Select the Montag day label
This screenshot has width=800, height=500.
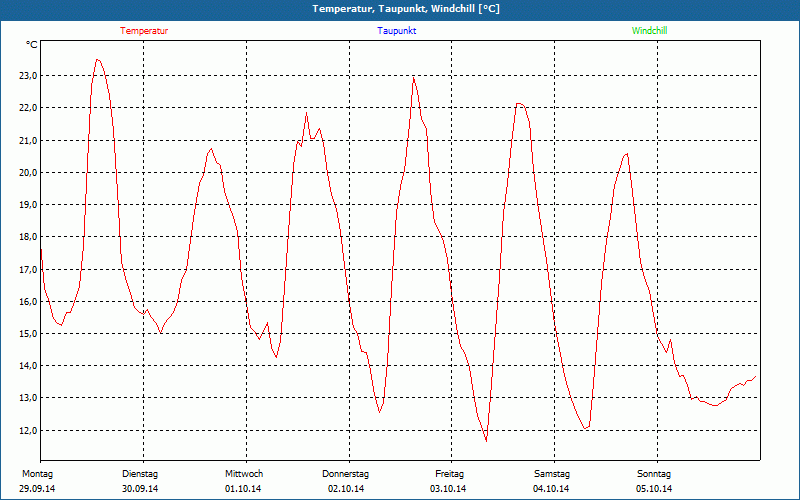(37, 474)
